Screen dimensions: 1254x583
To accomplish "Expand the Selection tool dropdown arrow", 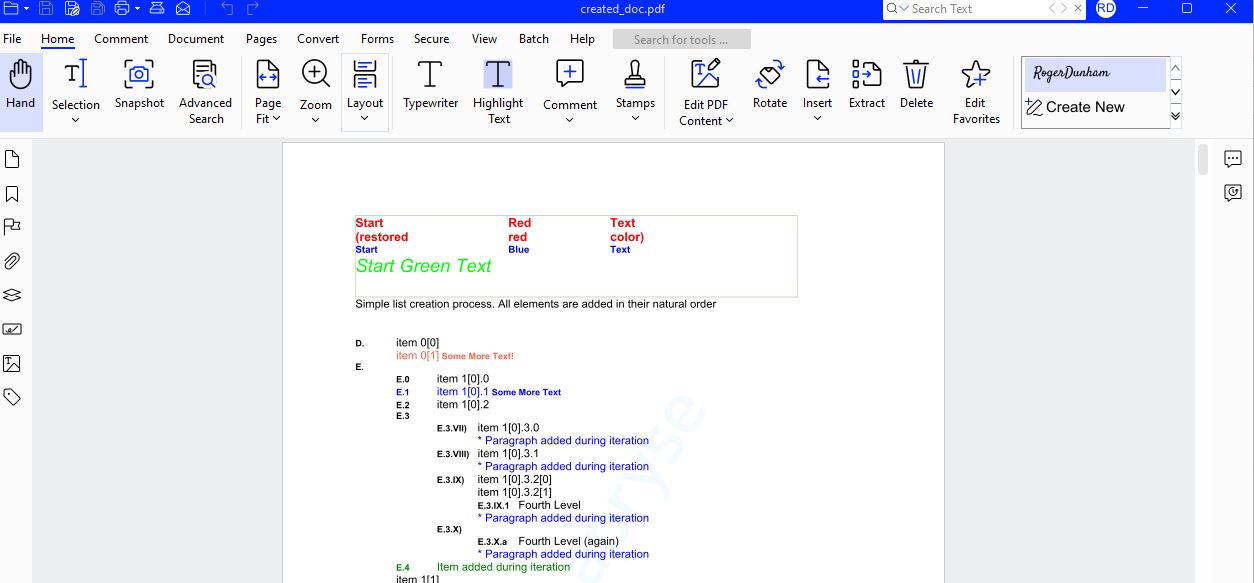I will (76, 120).
